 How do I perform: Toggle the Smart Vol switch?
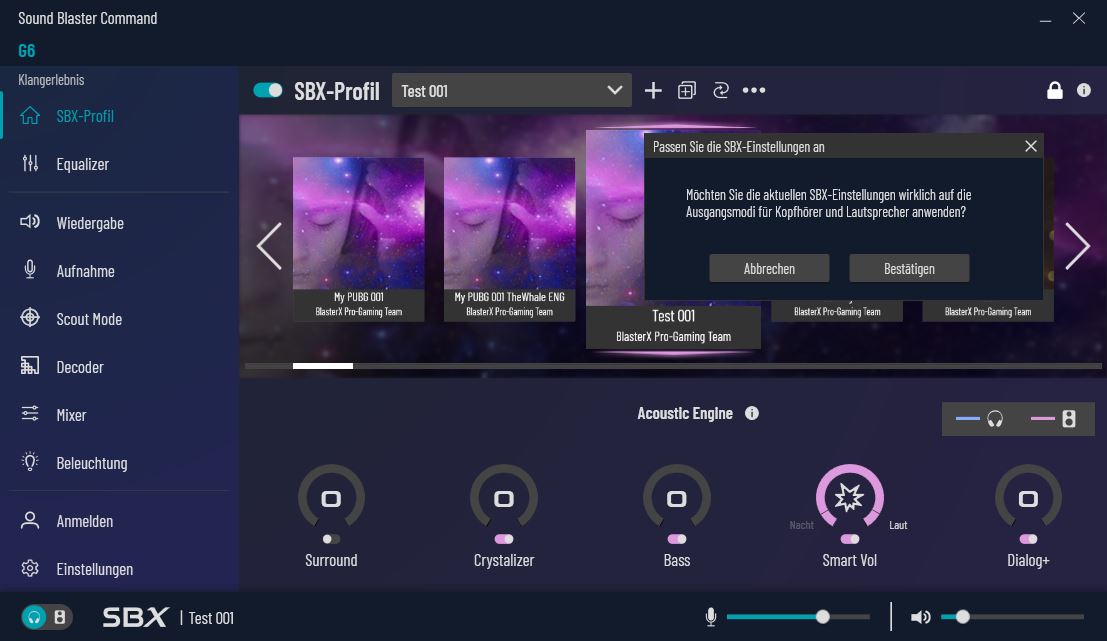(850, 539)
